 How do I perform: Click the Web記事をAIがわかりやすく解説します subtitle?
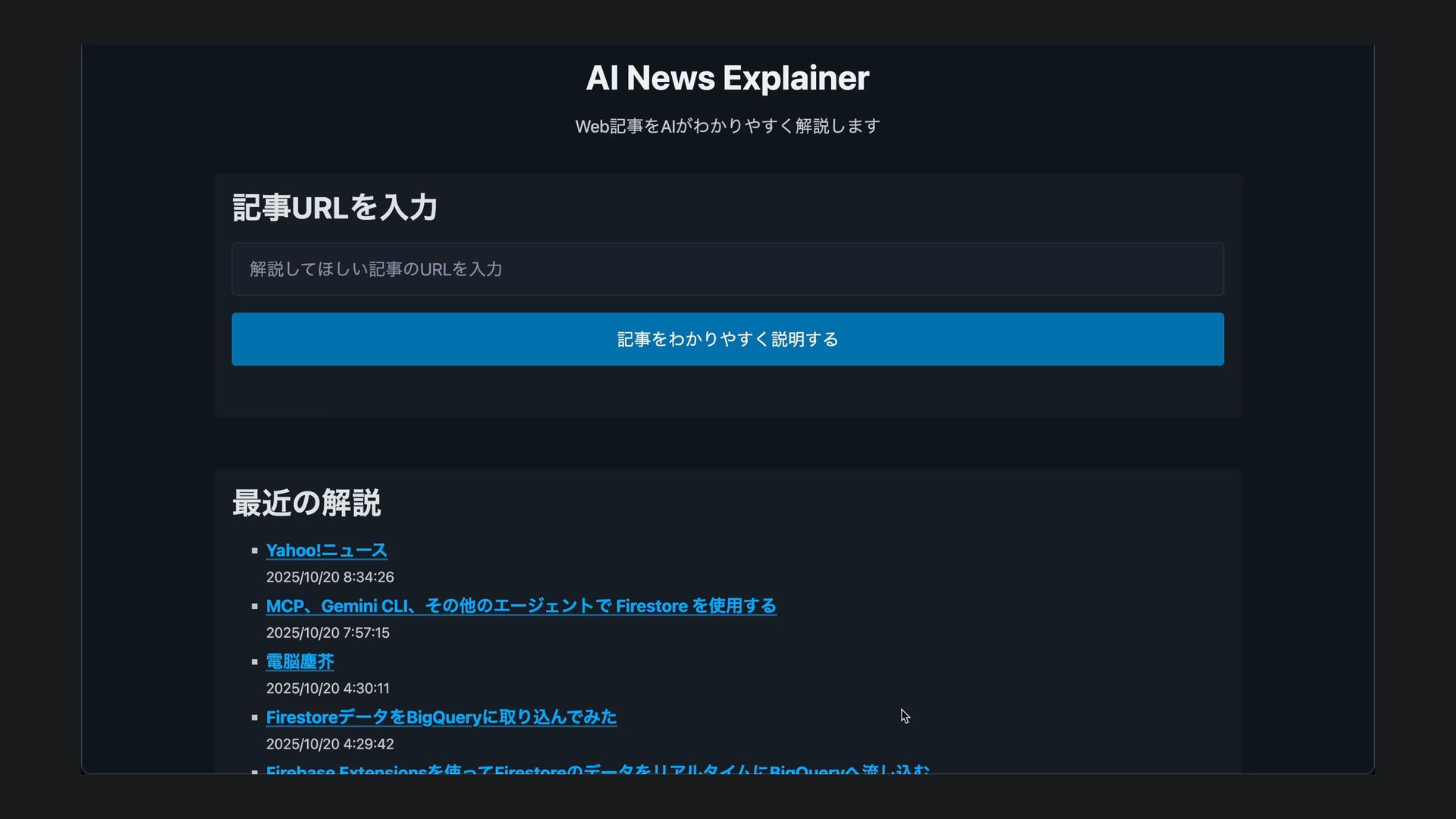pos(726,126)
